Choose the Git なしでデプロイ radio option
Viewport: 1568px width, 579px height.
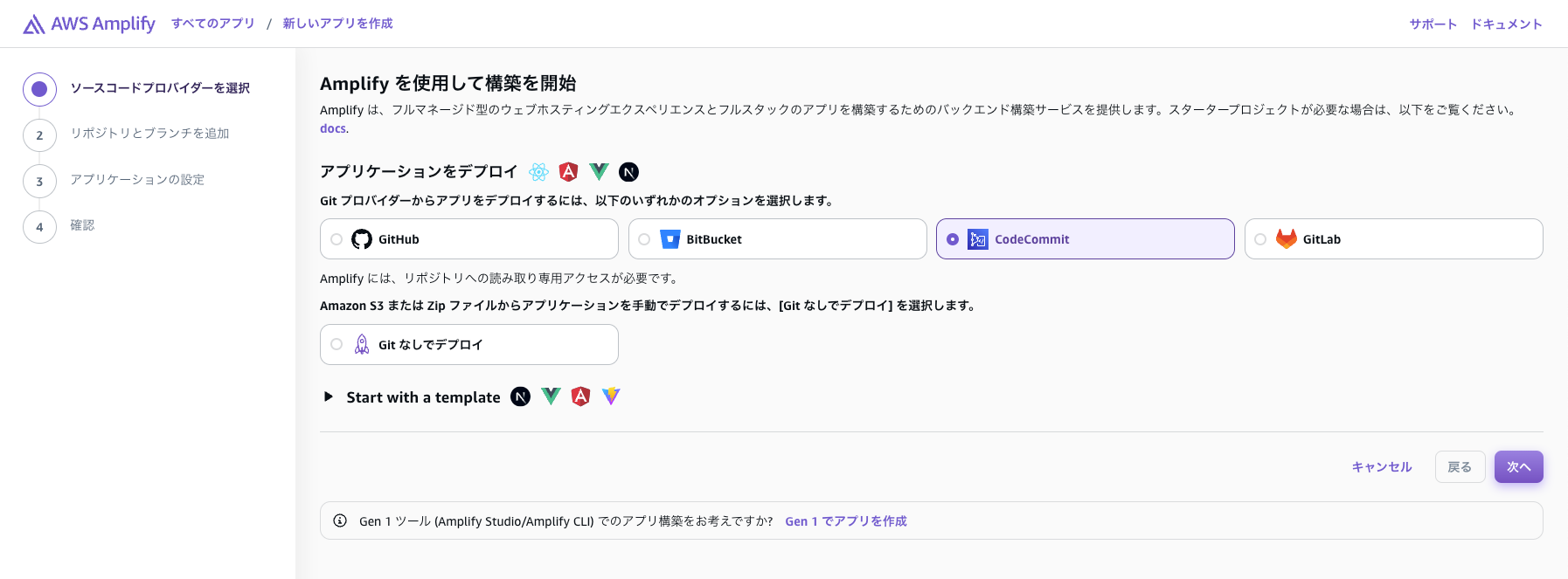[x=336, y=345]
